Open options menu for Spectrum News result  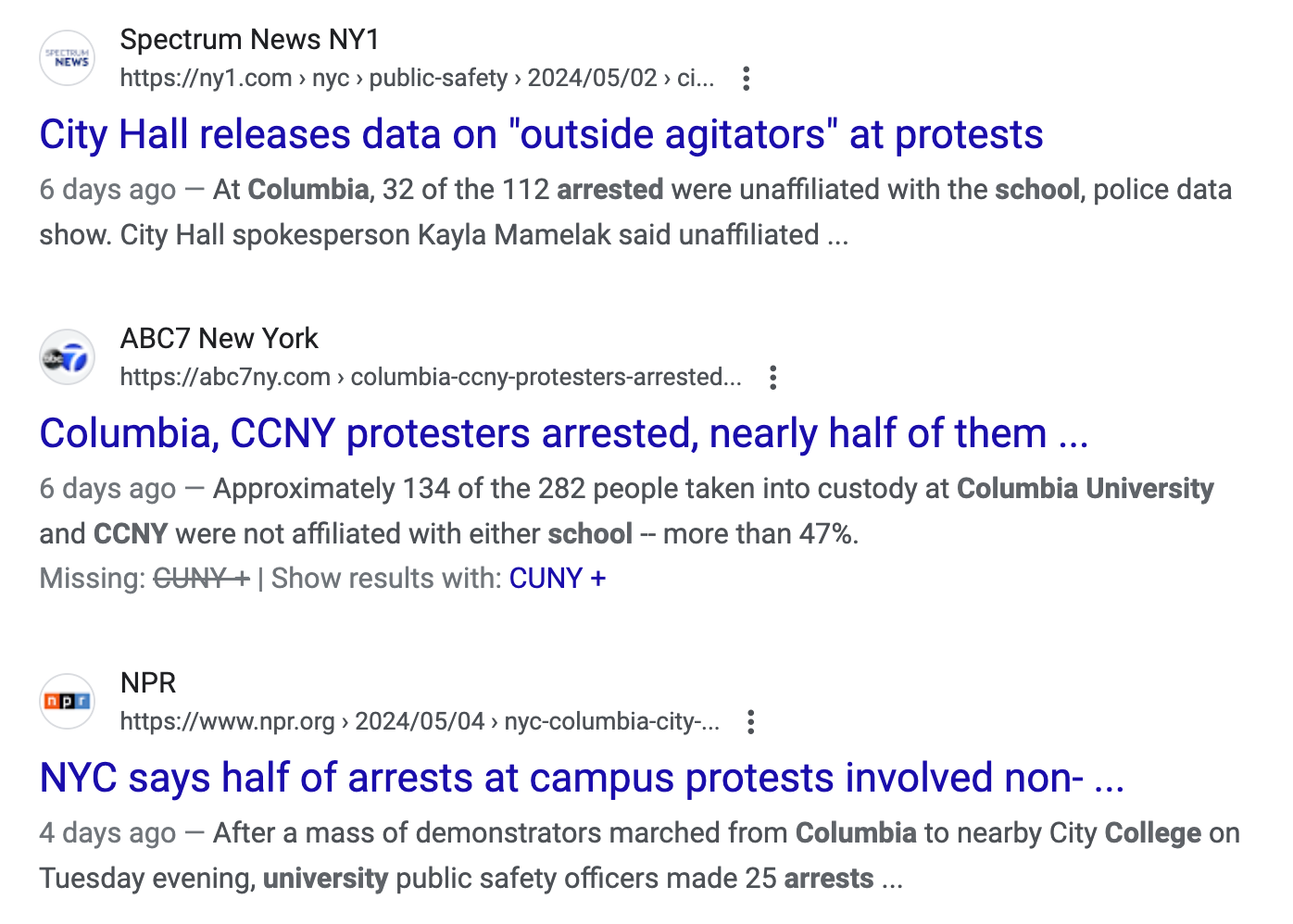747,79
